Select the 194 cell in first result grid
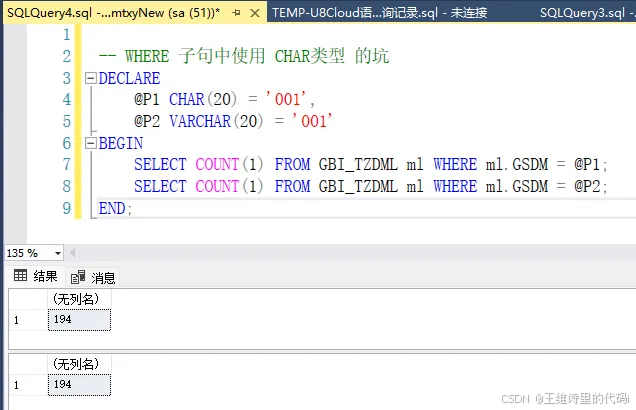This screenshot has height=410, width=636. [x=79, y=320]
